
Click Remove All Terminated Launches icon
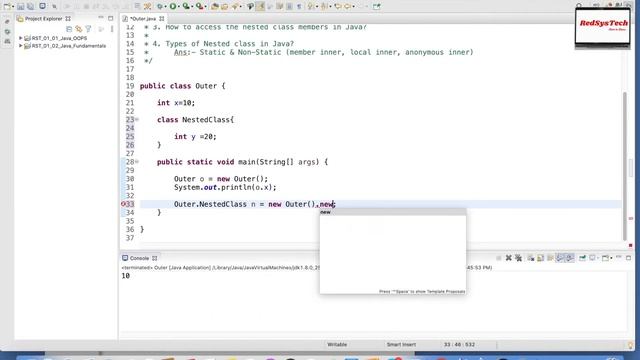pyautogui.click(x=519, y=258)
